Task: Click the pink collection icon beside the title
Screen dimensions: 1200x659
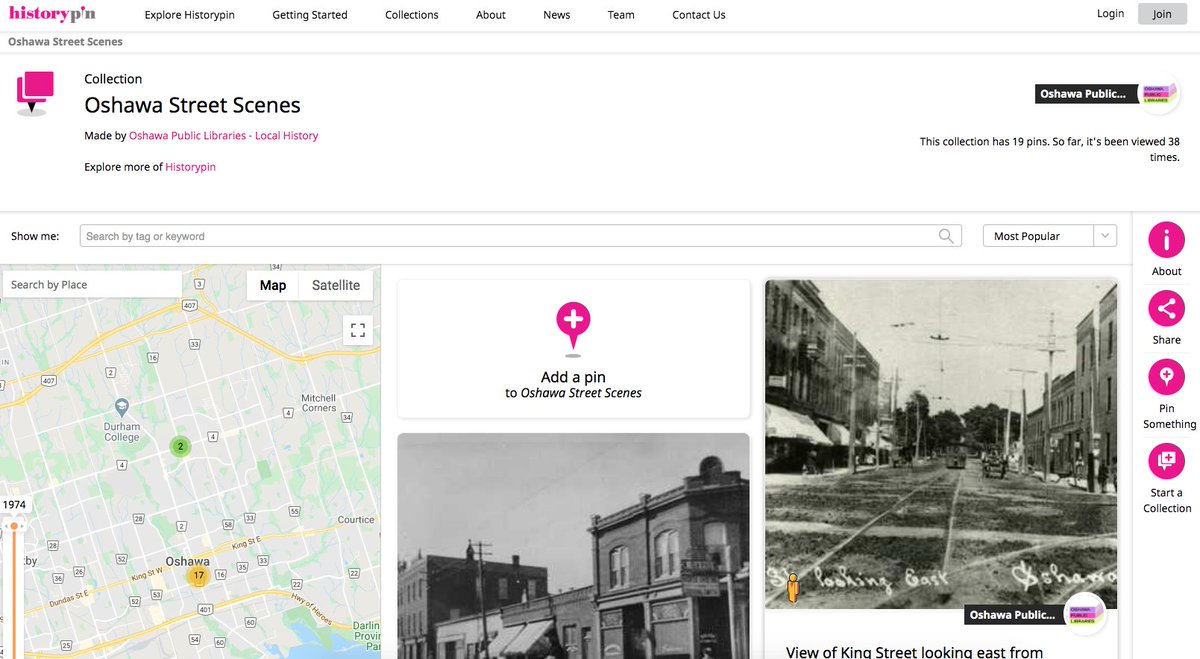Action: [x=34, y=93]
